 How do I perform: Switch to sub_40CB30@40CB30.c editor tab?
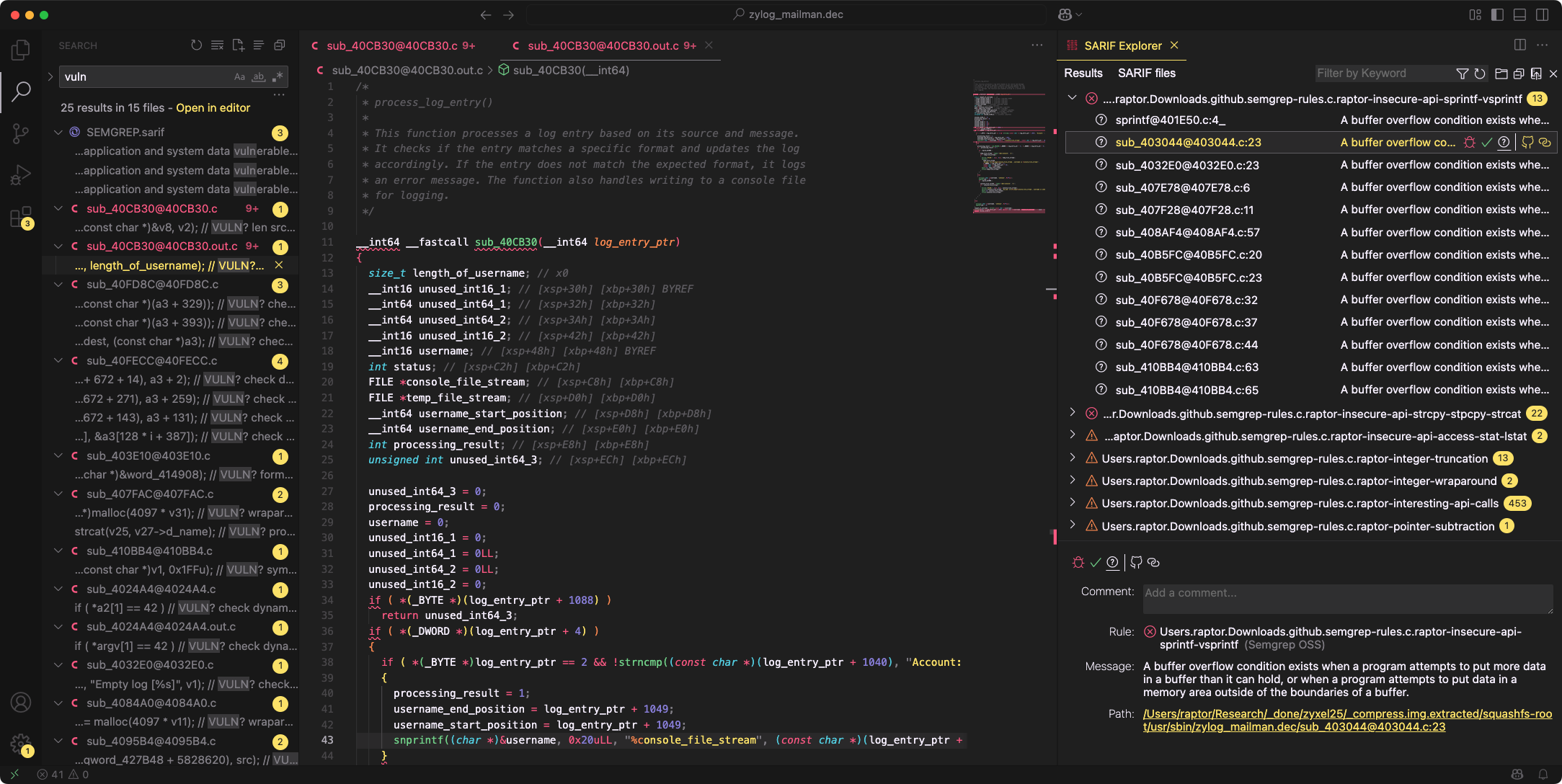click(x=391, y=46)
